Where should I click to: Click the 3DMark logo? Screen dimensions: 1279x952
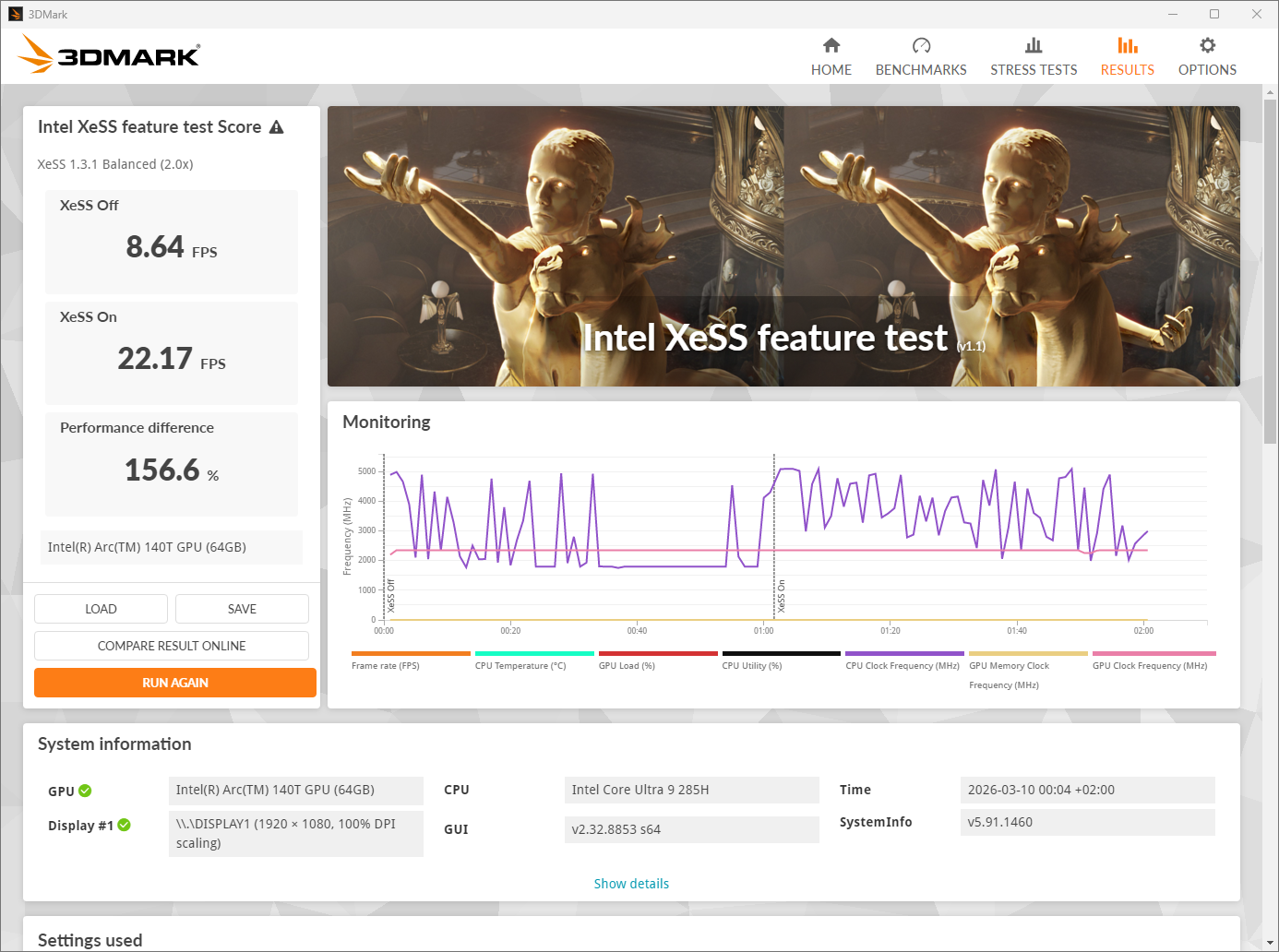point(109,54)
